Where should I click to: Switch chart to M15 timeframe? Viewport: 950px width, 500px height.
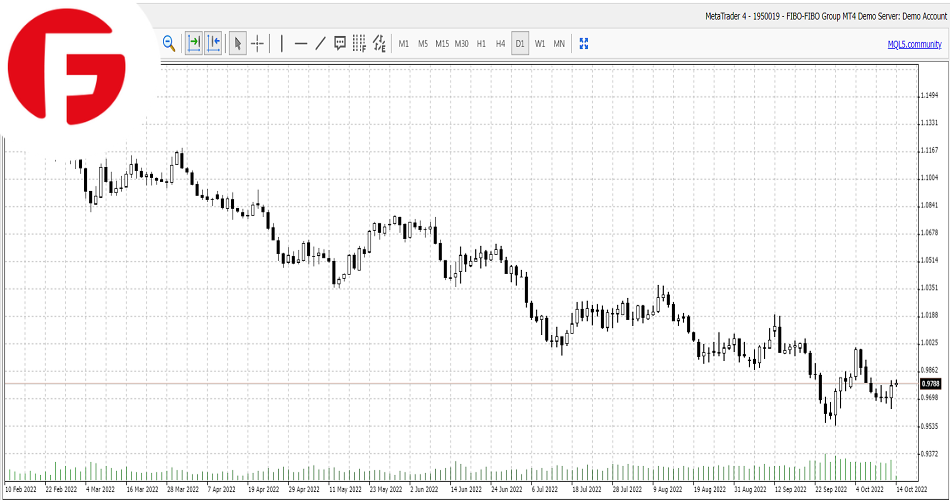pyautogui.click(x=442, y=44)
